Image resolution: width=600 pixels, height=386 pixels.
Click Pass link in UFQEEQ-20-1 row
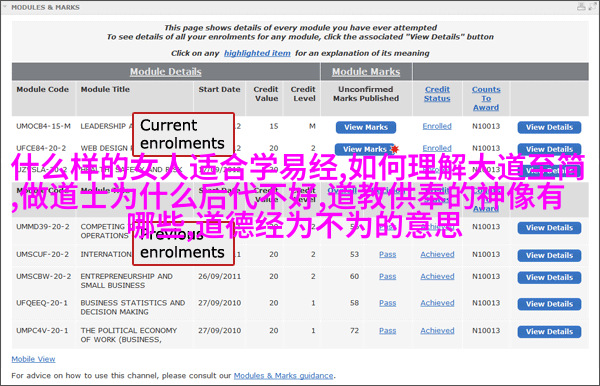coord(388,303)
